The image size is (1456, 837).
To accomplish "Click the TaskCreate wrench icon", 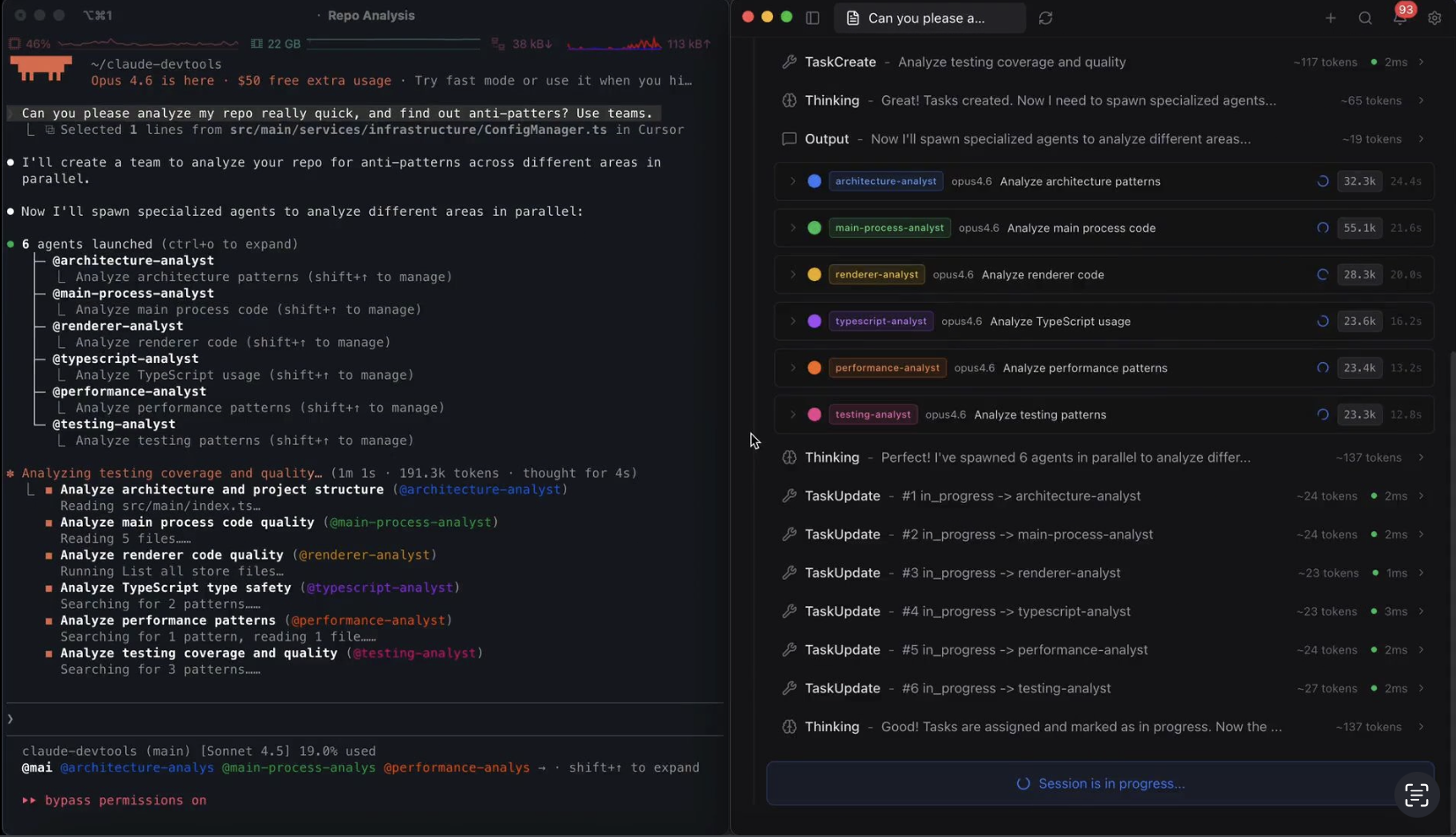I will click(788, 62).
